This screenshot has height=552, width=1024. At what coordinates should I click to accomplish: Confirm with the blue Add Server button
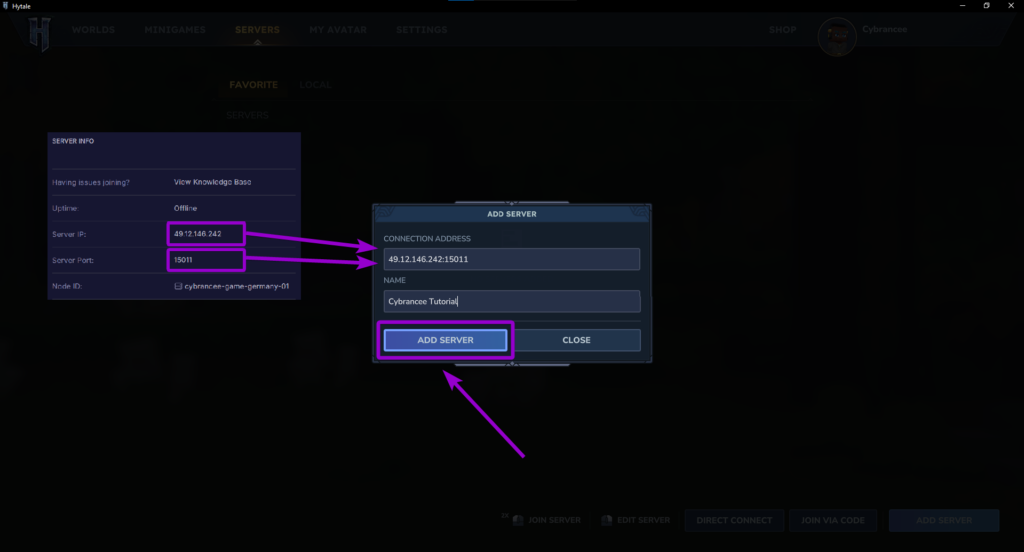pyautogui.click(x=445, y=340)
